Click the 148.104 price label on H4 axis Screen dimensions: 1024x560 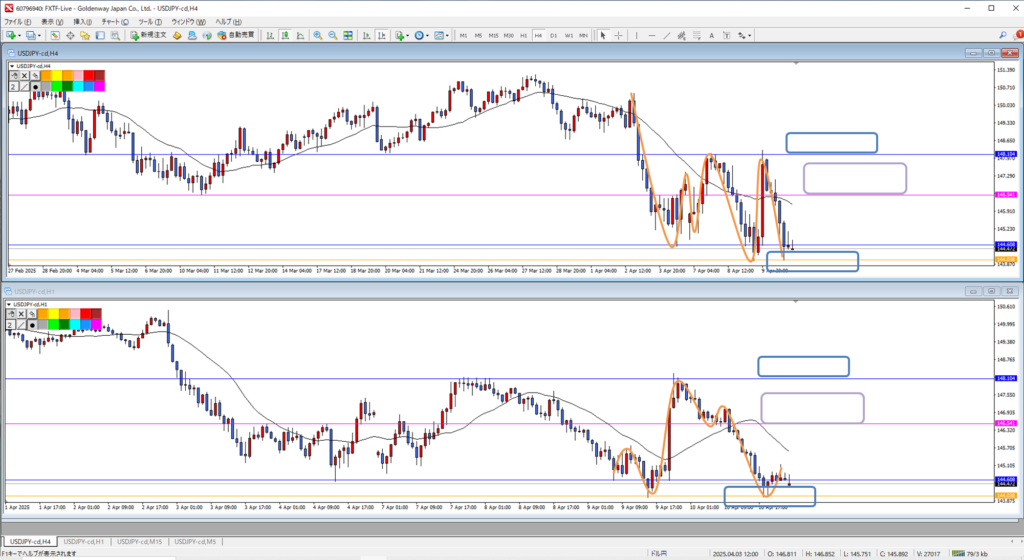(1004, 154)
